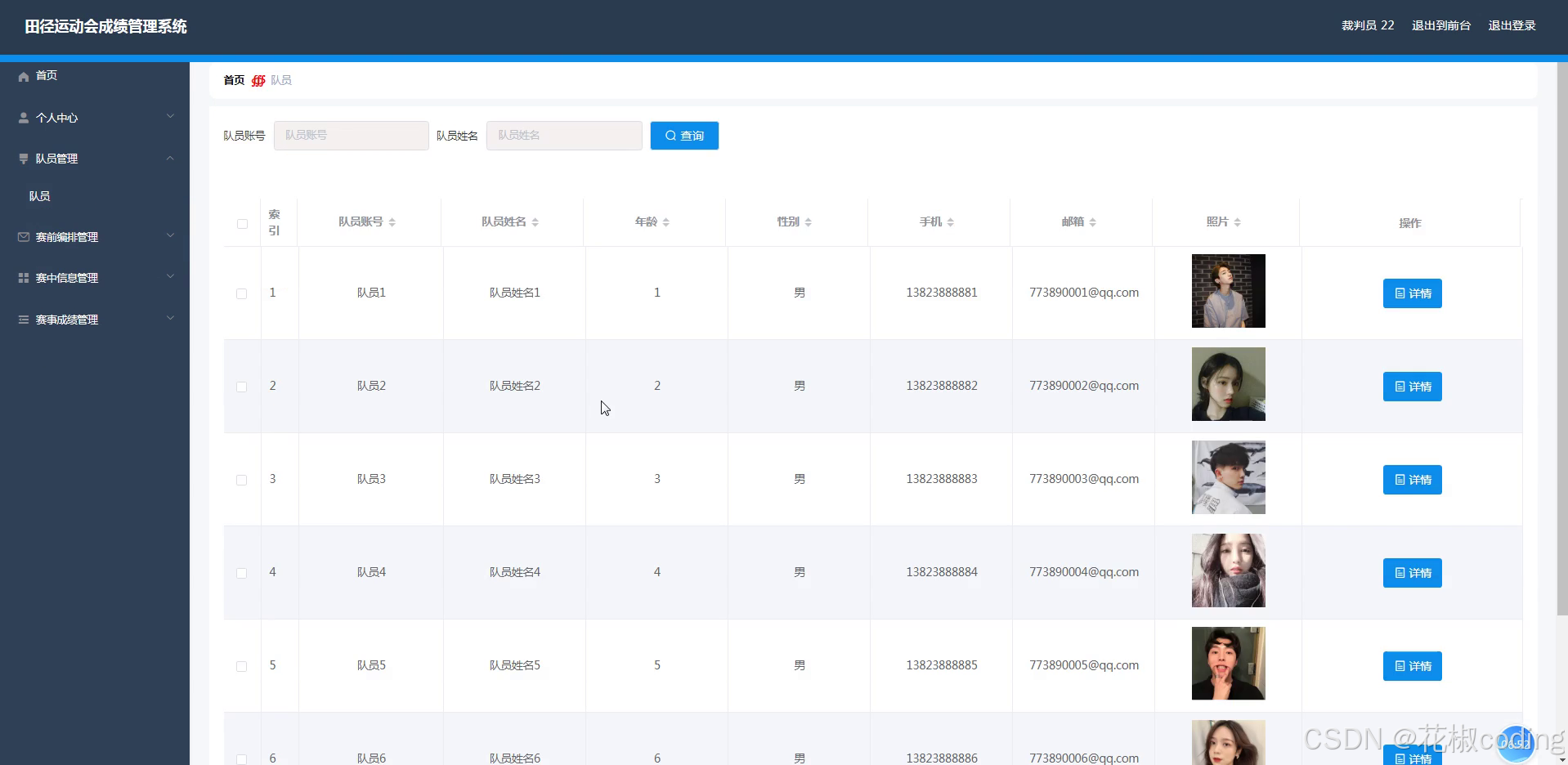Click the 赛事成绩管理 list icon
Image resolution: width=1568 pixels, height=765 pixels.
(24, 320)
